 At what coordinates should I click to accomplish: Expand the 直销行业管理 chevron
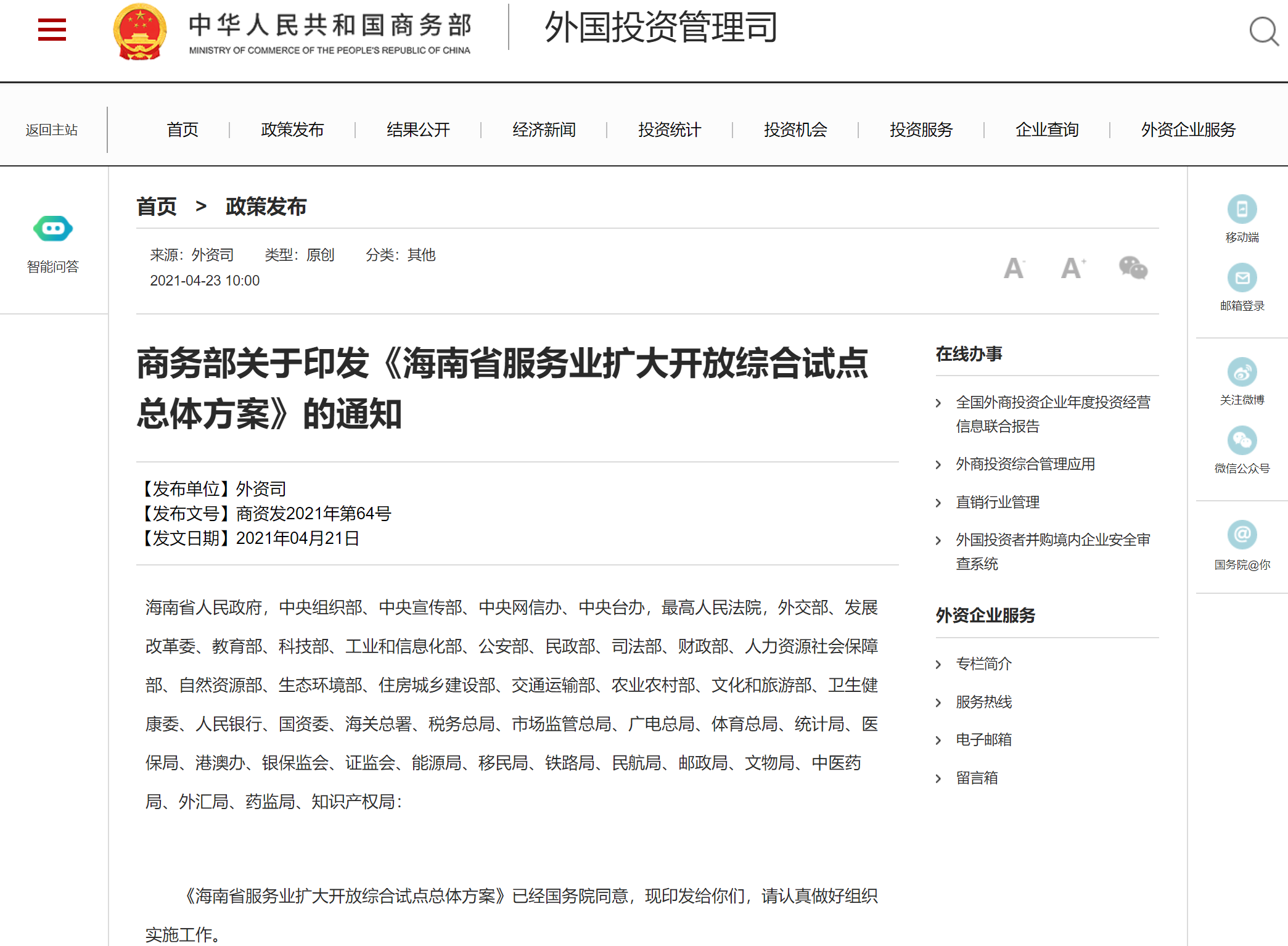(x=938, y=503)
